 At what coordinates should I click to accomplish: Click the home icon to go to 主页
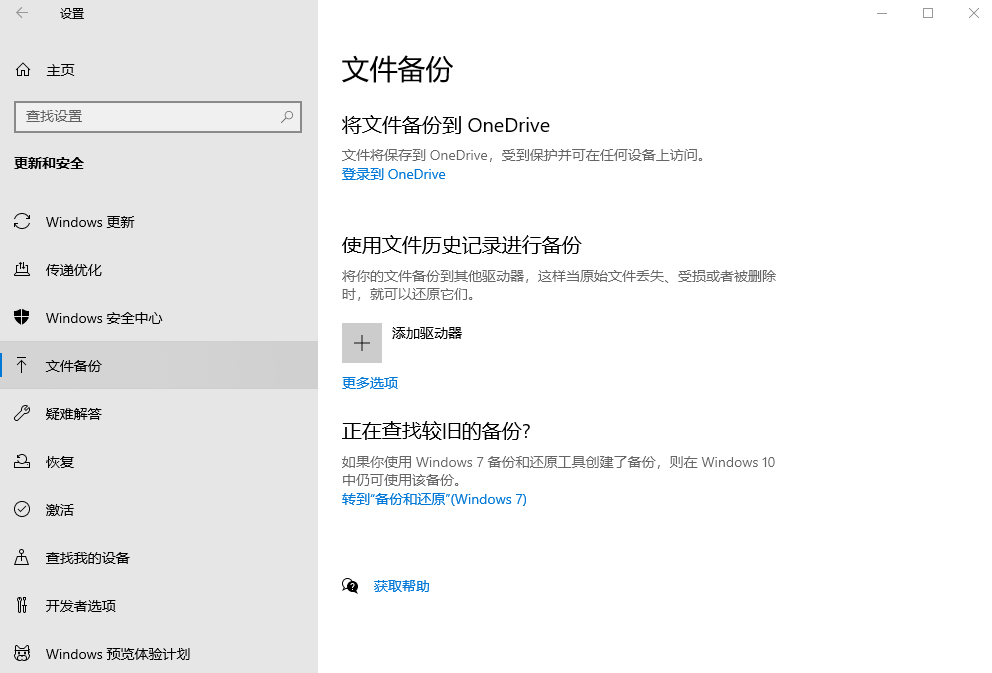21,69
